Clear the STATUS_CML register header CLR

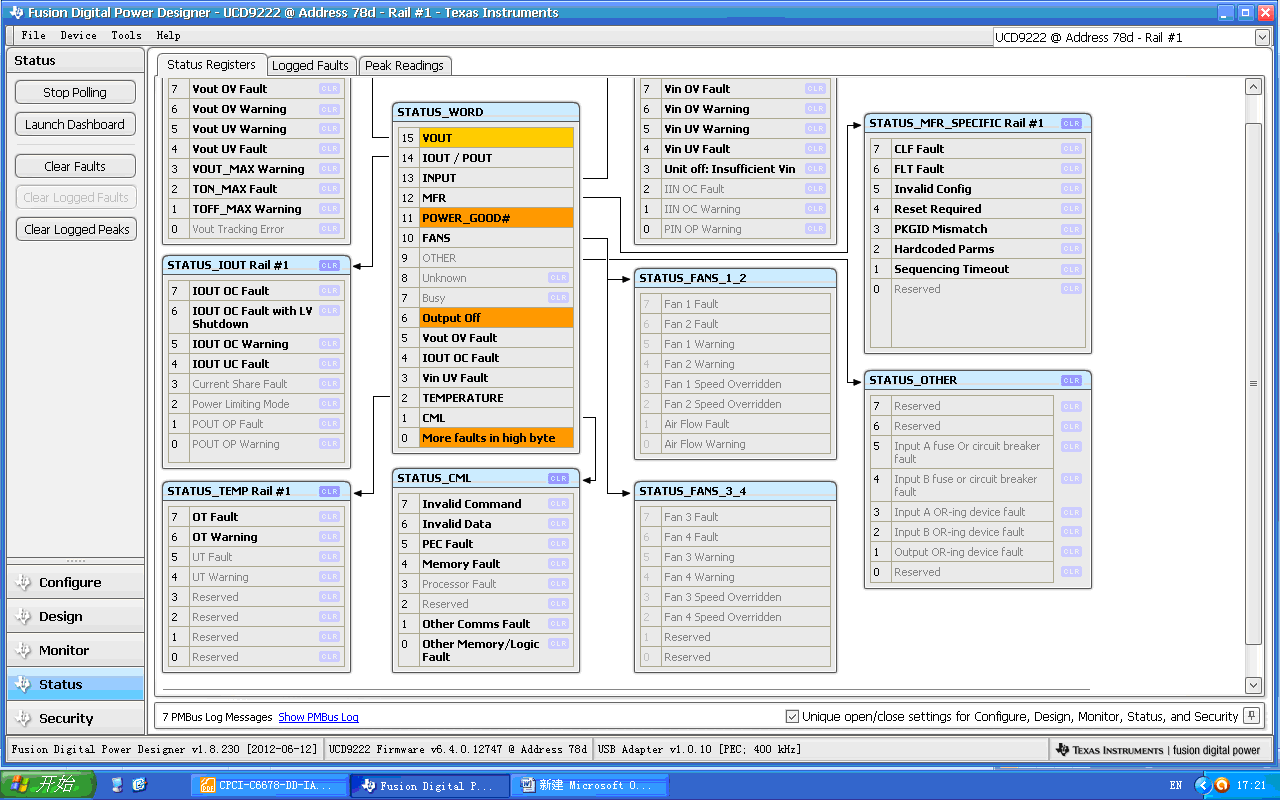[x=558, y=479]
